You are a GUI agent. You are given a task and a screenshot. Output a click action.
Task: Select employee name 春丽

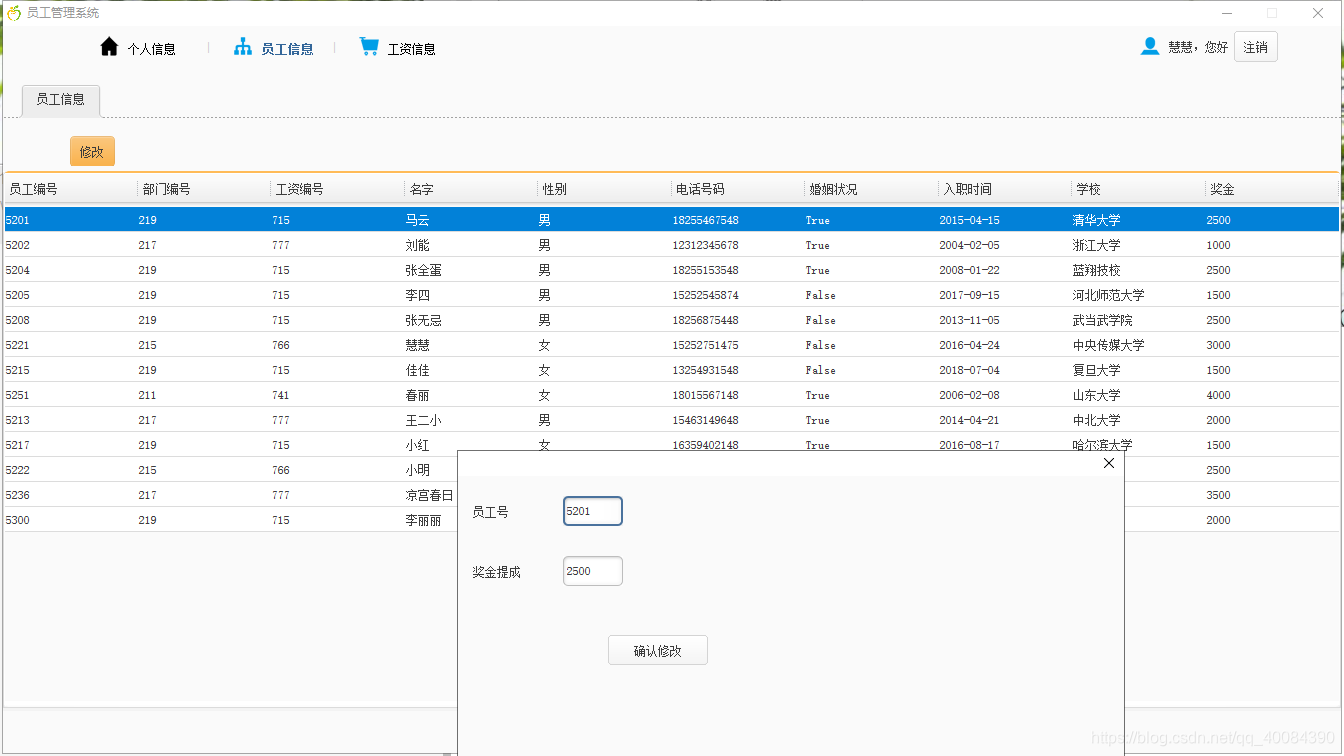pyautogui.click(x=418, y=395)
